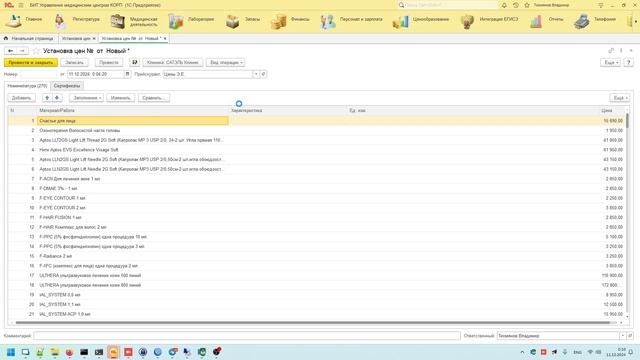The image size is (640, 360).
Task: Click the Добавить button
Action: (x=22, y=98)
